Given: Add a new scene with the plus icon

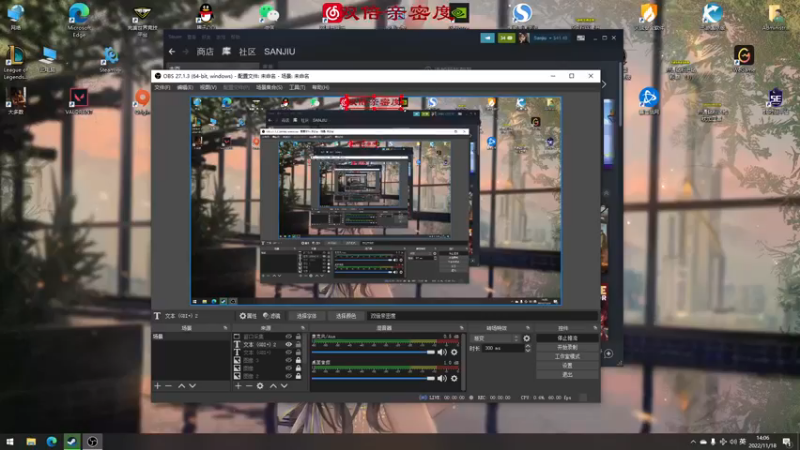Looking at the screenshot, I should 158,386.
